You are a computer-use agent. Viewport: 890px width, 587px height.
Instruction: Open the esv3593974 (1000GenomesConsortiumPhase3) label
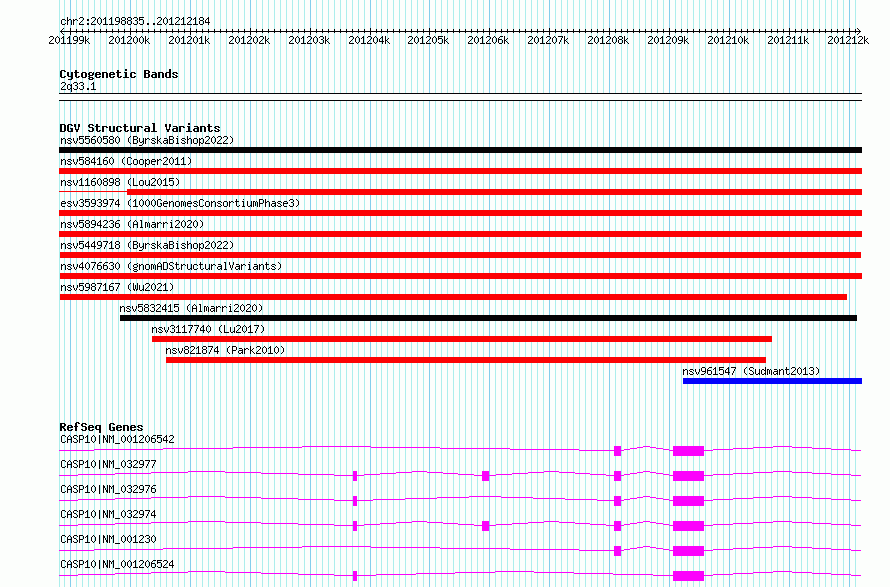[180, 203]
